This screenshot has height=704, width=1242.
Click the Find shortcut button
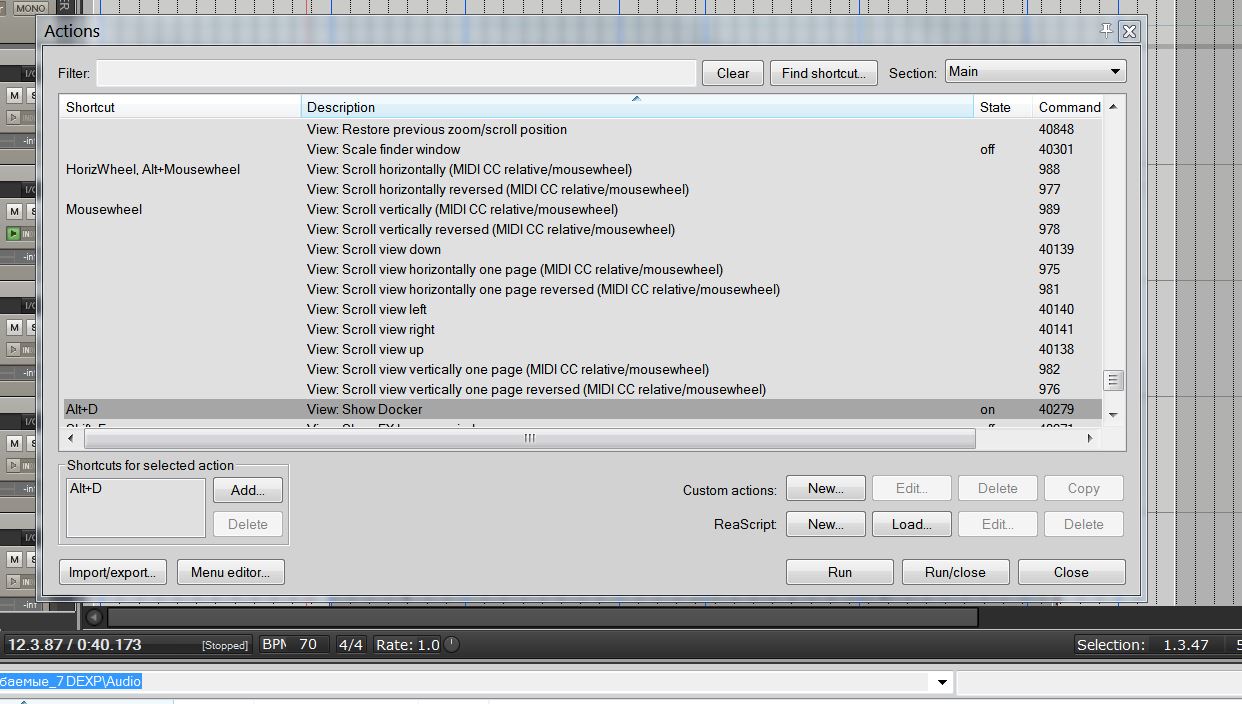824,73
